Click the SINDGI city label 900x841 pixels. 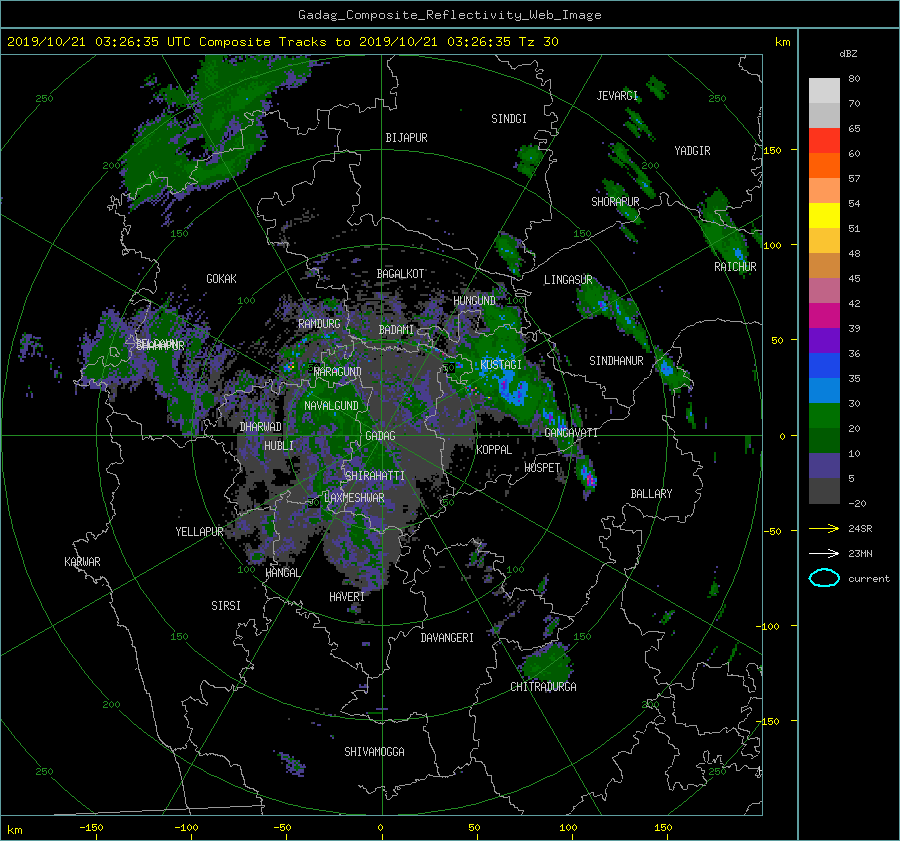click(x=509, y=119)
